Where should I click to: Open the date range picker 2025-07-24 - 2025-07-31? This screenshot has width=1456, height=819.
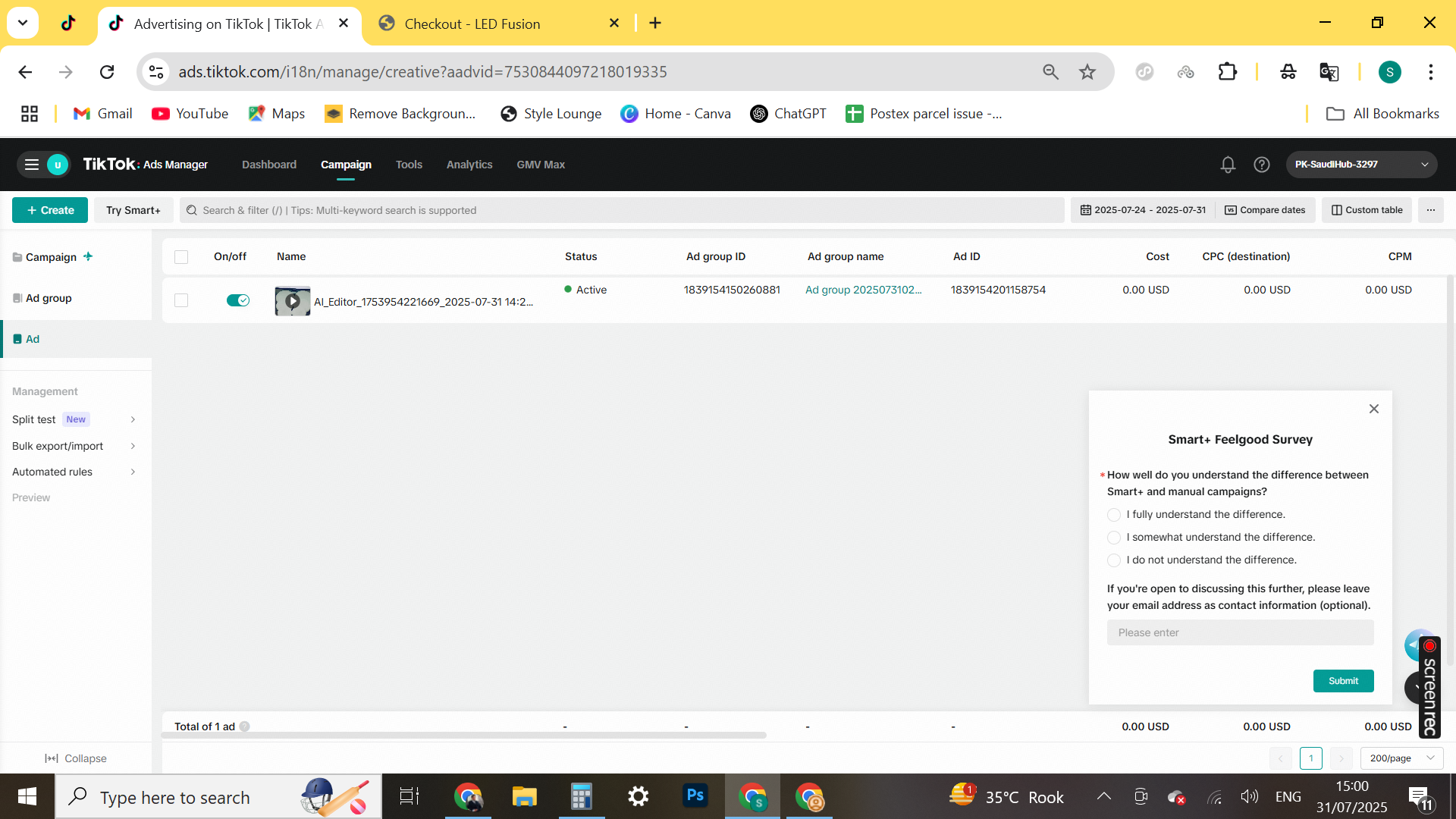[x=1143, y=210]
